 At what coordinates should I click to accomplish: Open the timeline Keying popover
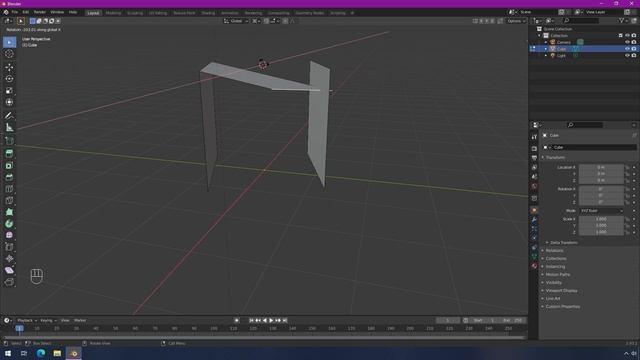pos(48,320)
